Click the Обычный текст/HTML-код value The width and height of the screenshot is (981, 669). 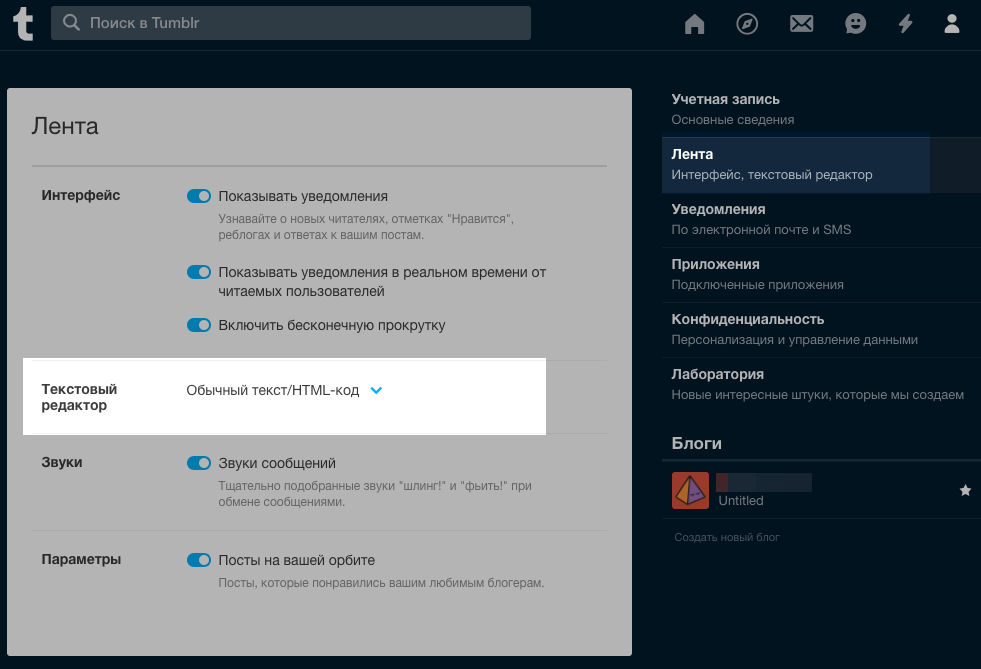point(273,391)
